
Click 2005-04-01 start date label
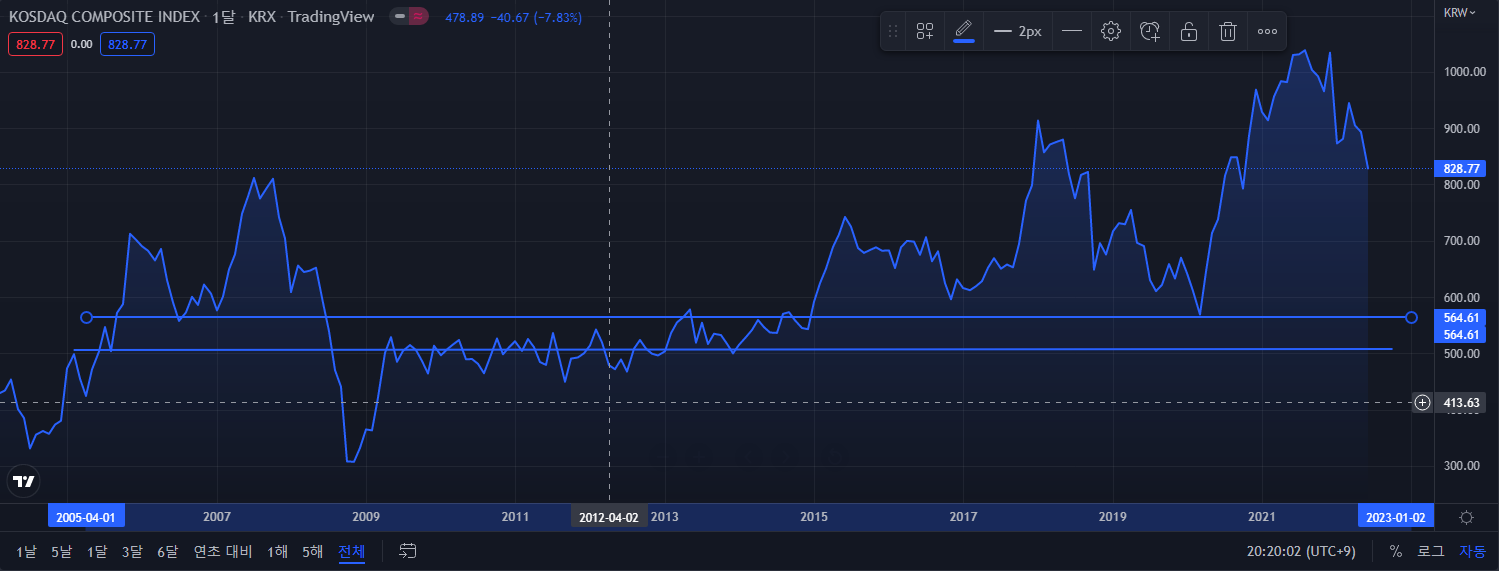tap(86, 516)
